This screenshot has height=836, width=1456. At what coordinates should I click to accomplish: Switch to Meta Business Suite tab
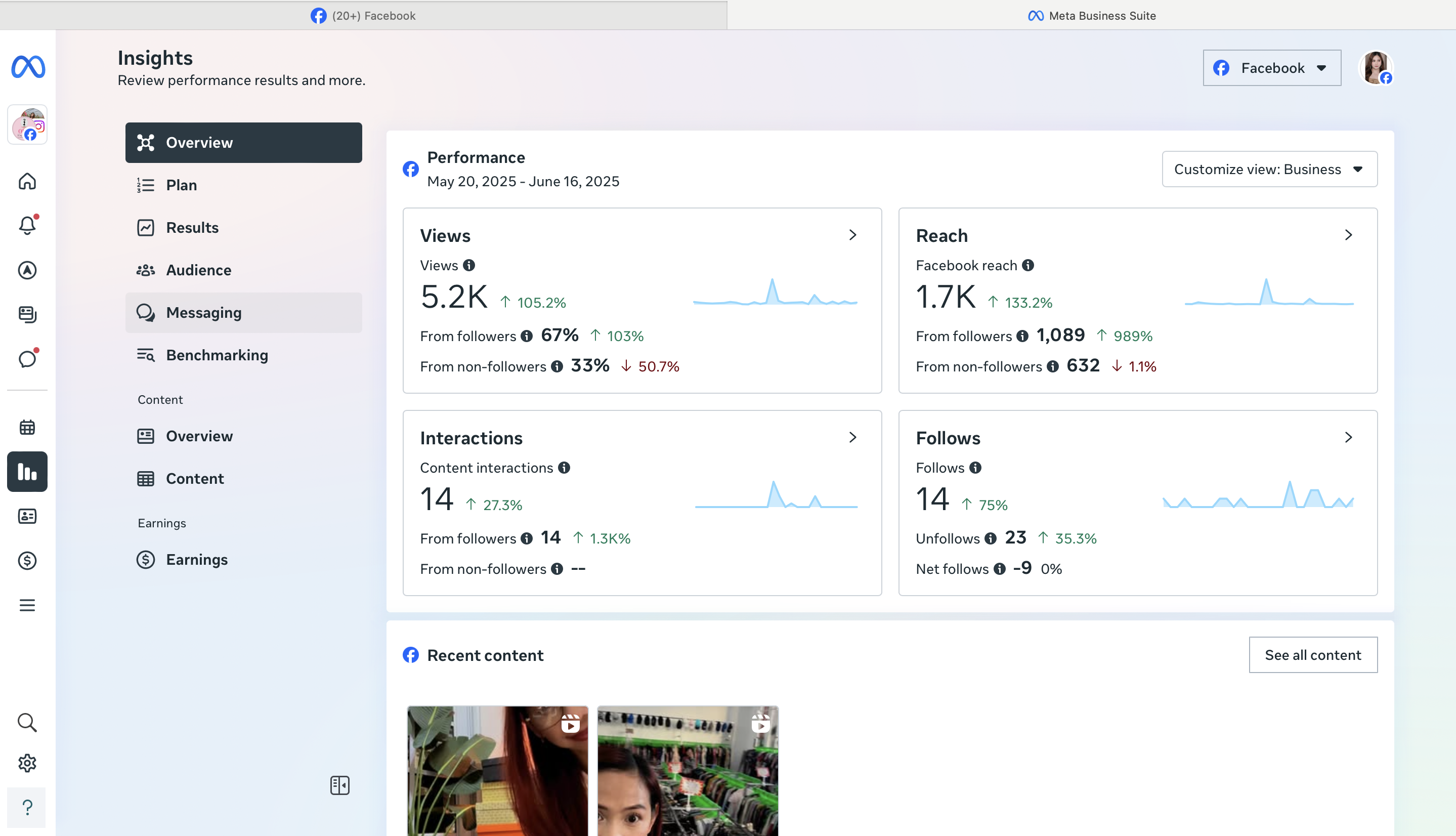[x=1091, y=16]
